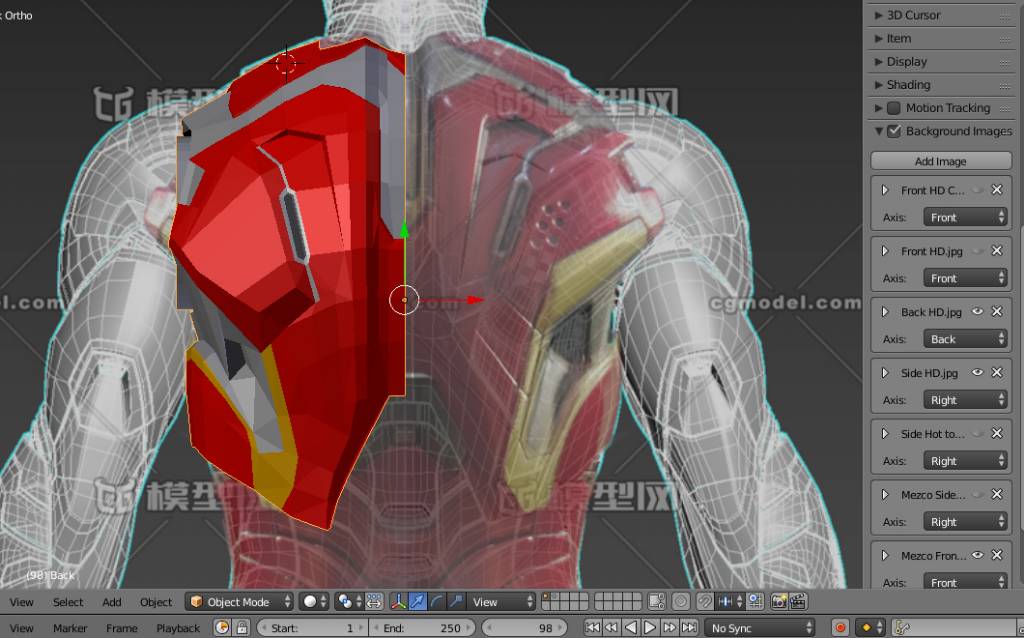
Task: Open the Select menu in 3D view header
Action: pos(68,602)
